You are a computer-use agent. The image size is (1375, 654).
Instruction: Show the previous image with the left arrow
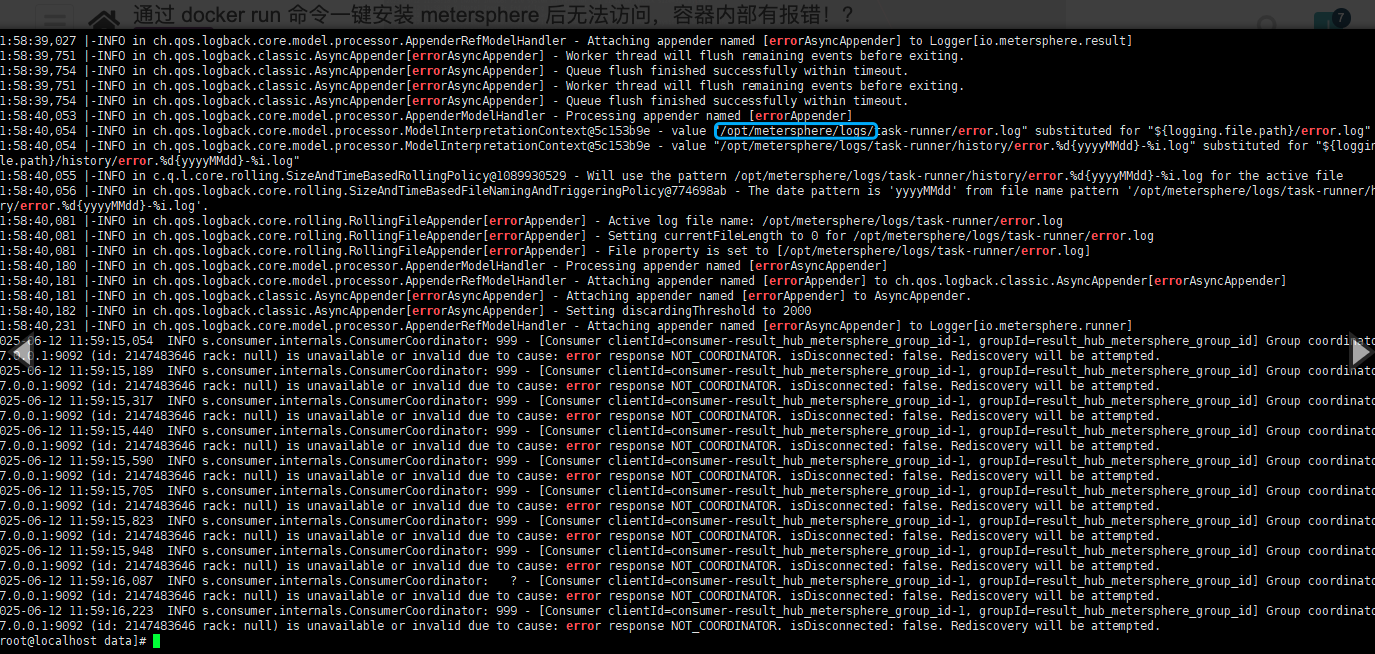pyautogui.click(x=20, y=351)
